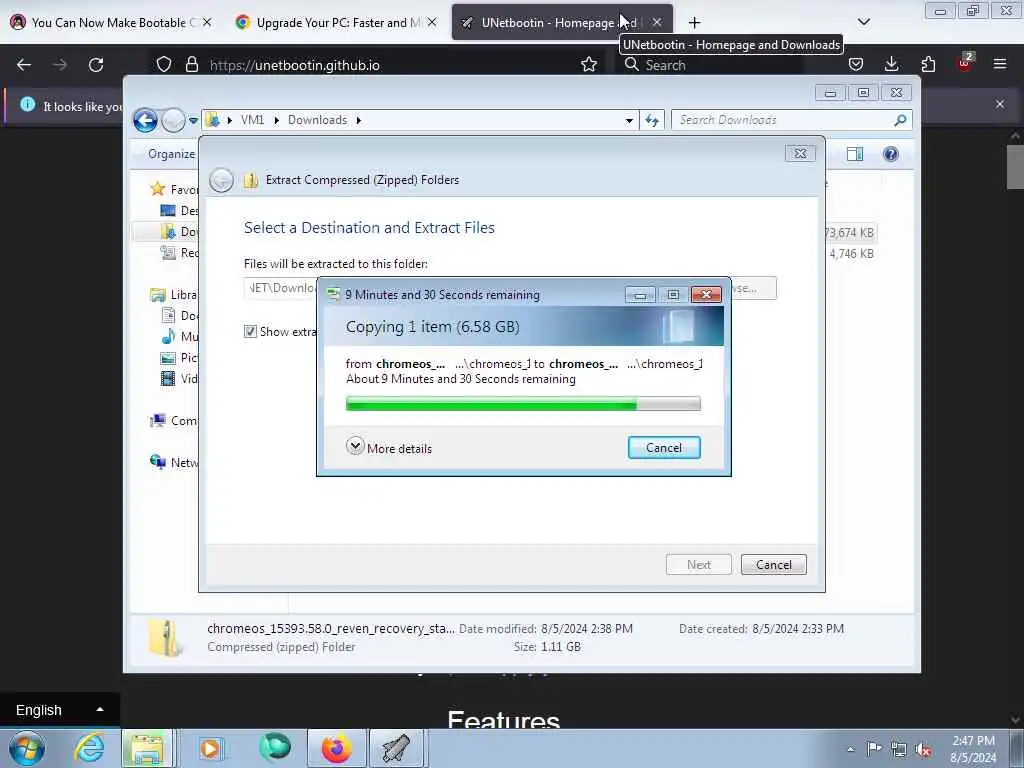This screenshot has height=768, width=1024.
Task: Launch Internet Explorer from taskbar
Action: (x=89, y=748)
